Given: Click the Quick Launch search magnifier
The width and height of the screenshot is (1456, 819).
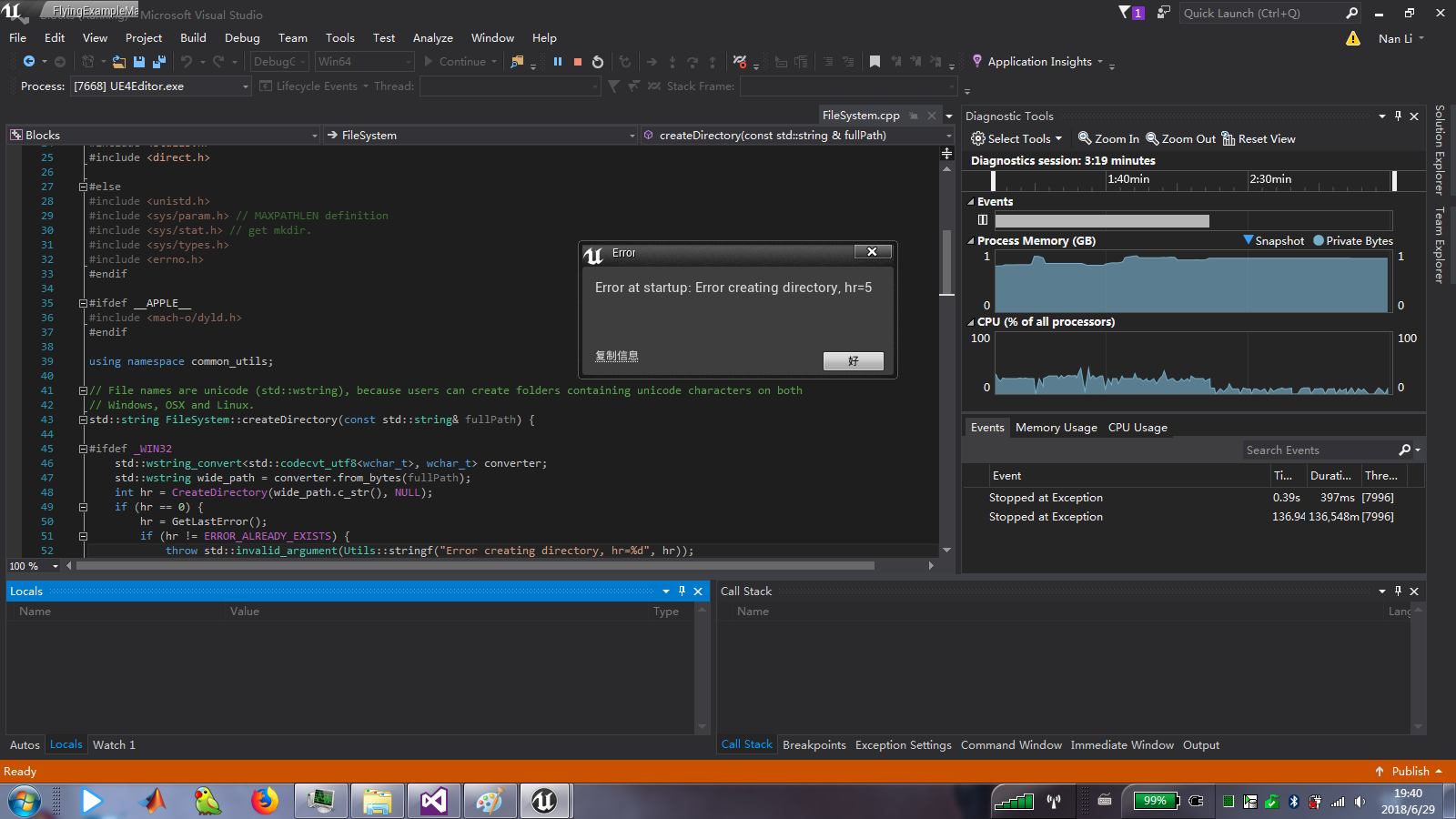Looking at the screenshot, I should (x=1351, y=13).
